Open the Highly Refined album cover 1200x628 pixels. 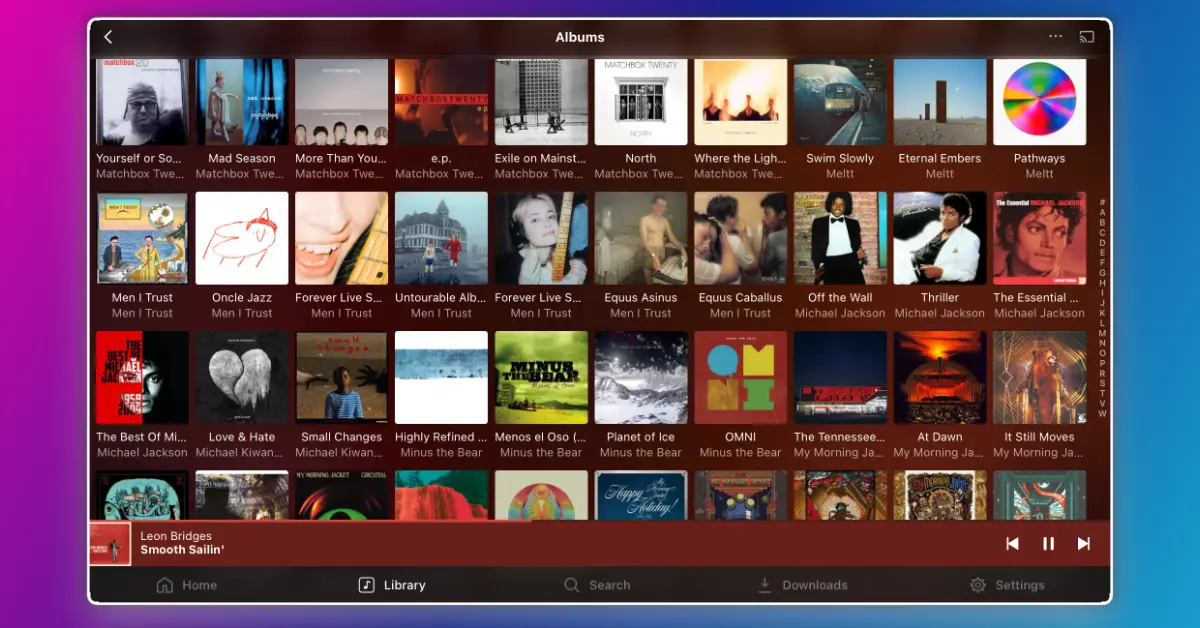(x=441, y=377)
